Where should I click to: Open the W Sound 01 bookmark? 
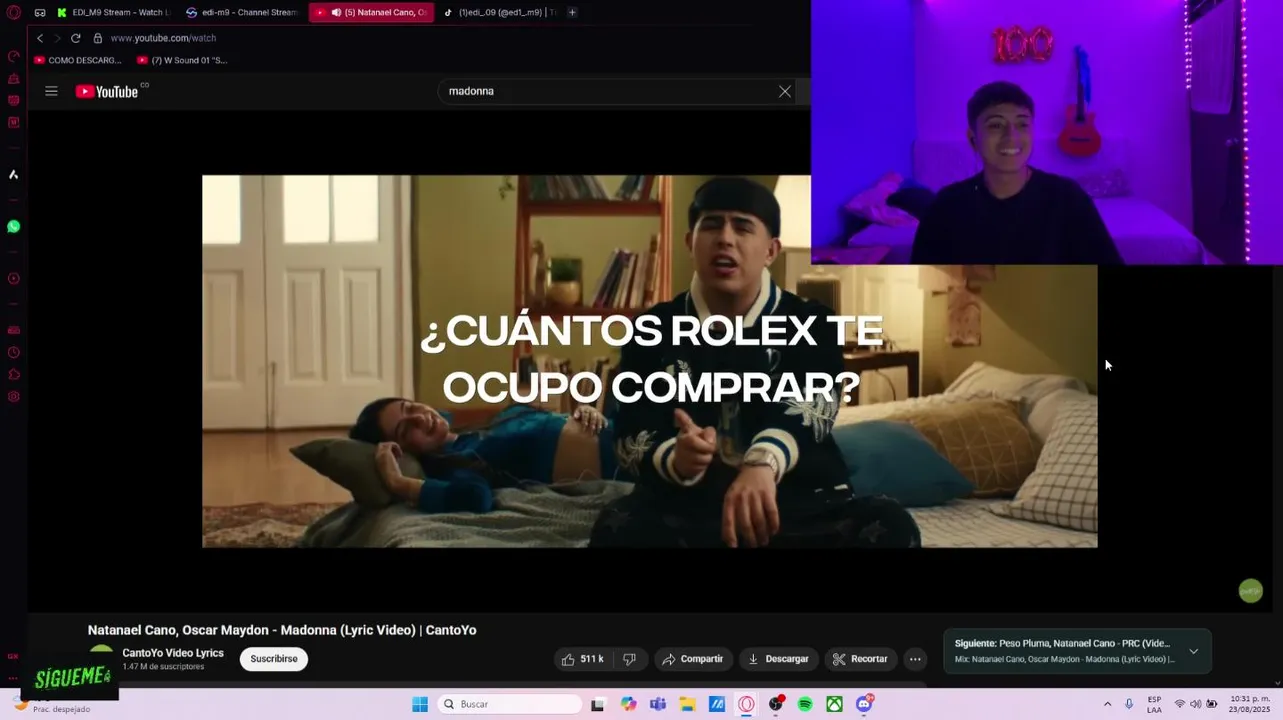(182, 60)
